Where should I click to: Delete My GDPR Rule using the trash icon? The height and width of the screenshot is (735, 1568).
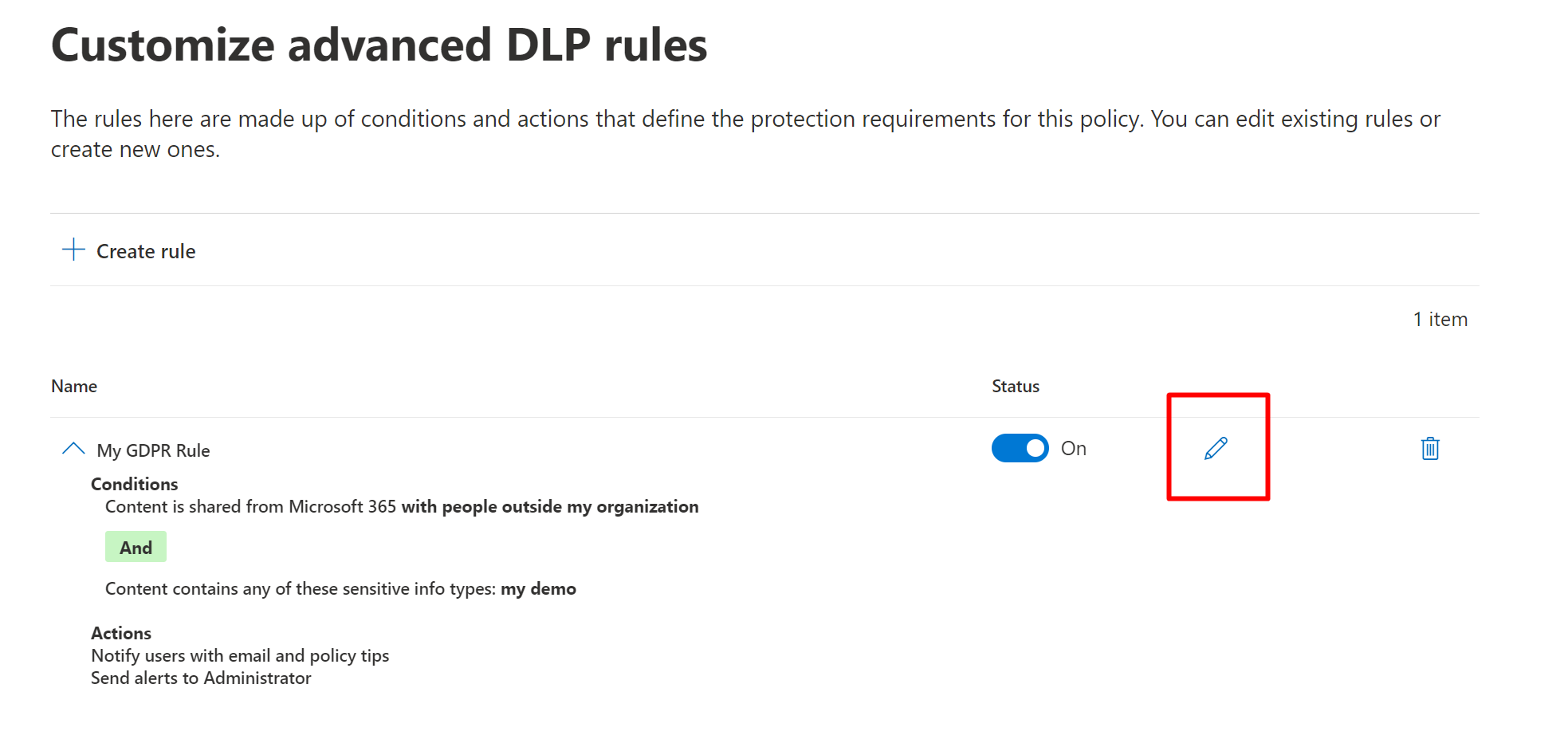pos(1430,449)
